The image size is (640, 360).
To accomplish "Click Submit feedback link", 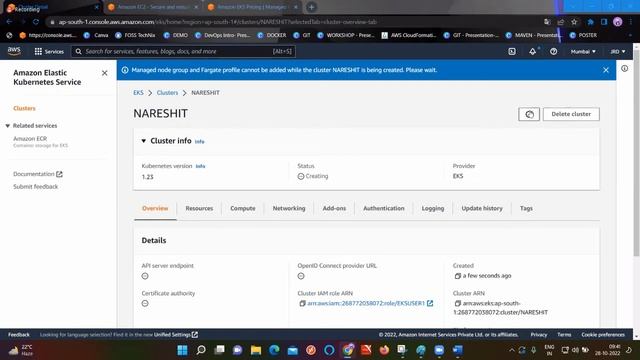I will click(36, 187).
